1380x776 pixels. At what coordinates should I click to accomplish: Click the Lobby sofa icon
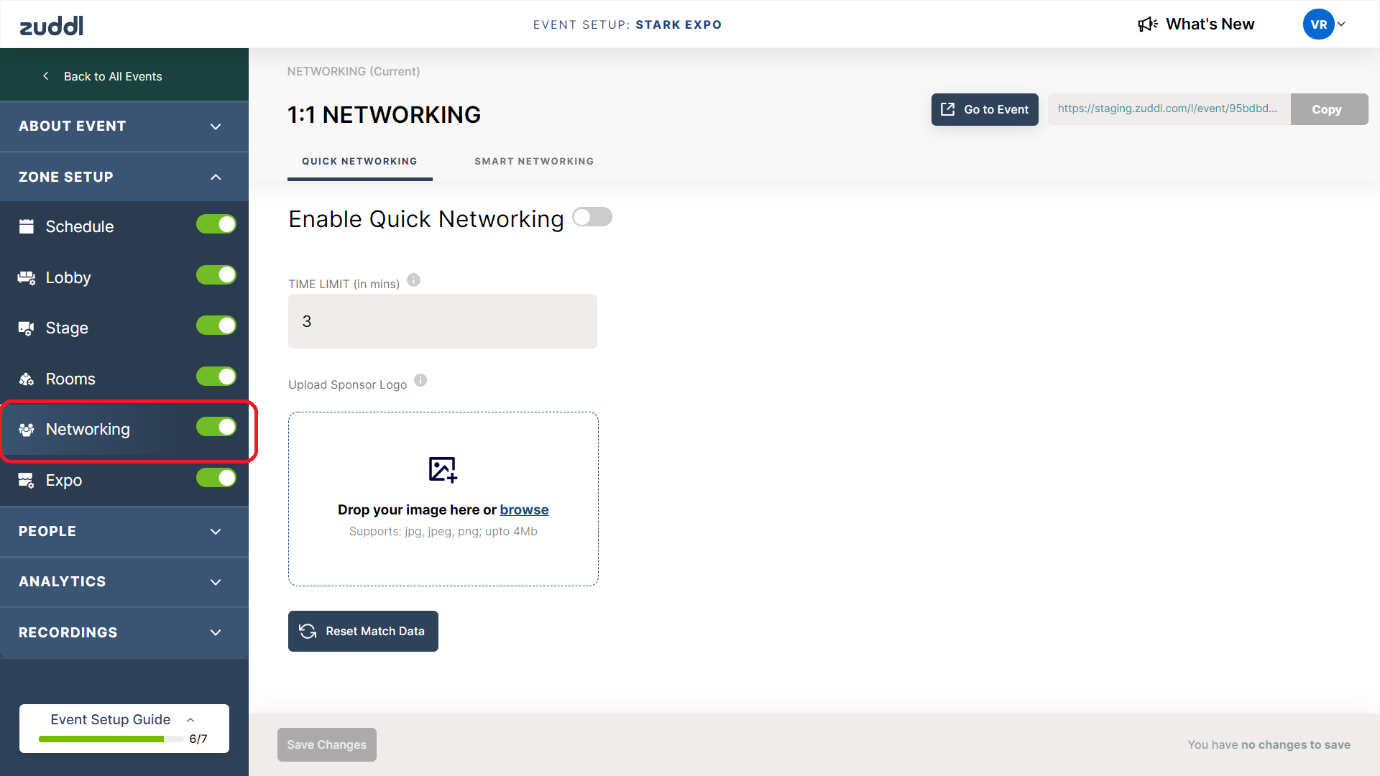[27, 277]
